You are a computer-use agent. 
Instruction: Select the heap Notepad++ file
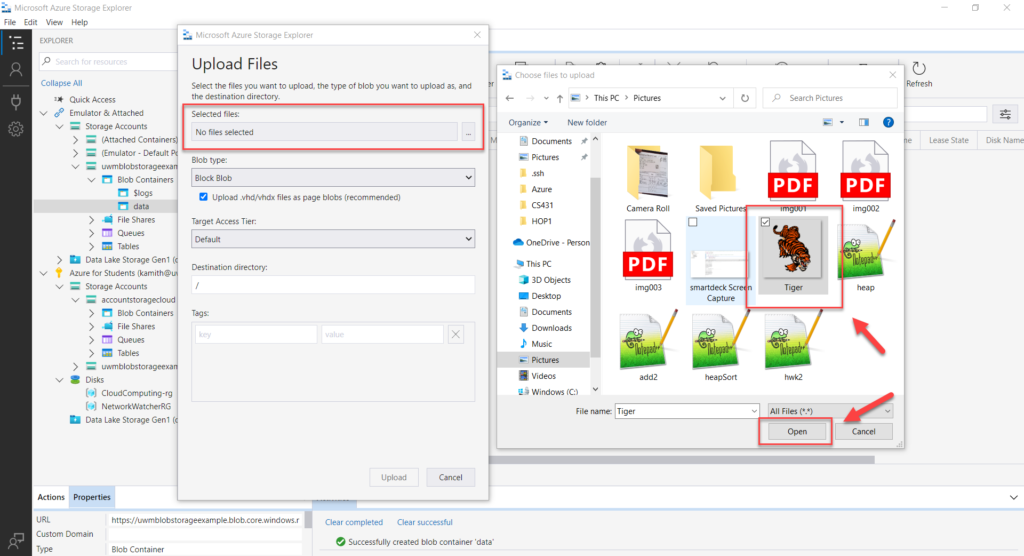pos(865,255)
